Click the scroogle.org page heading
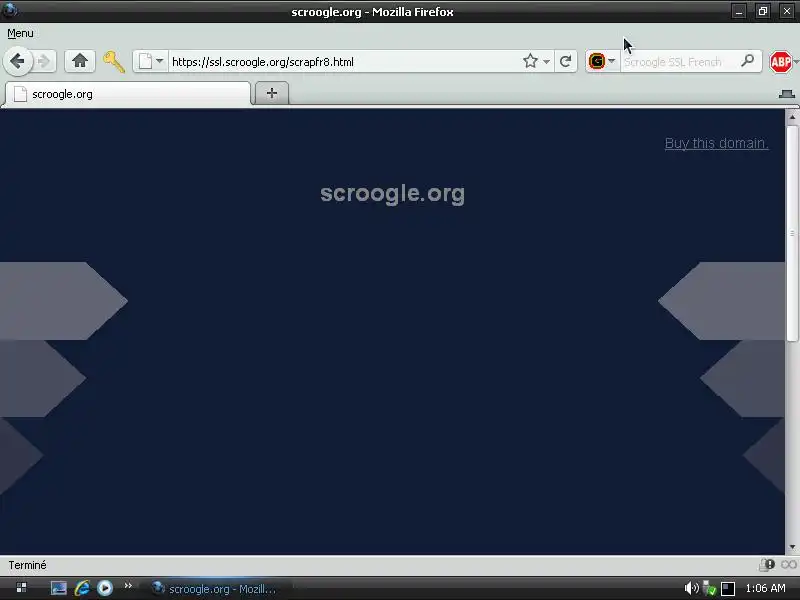This screenshot has width=800, height=600. tap(392, 194)
